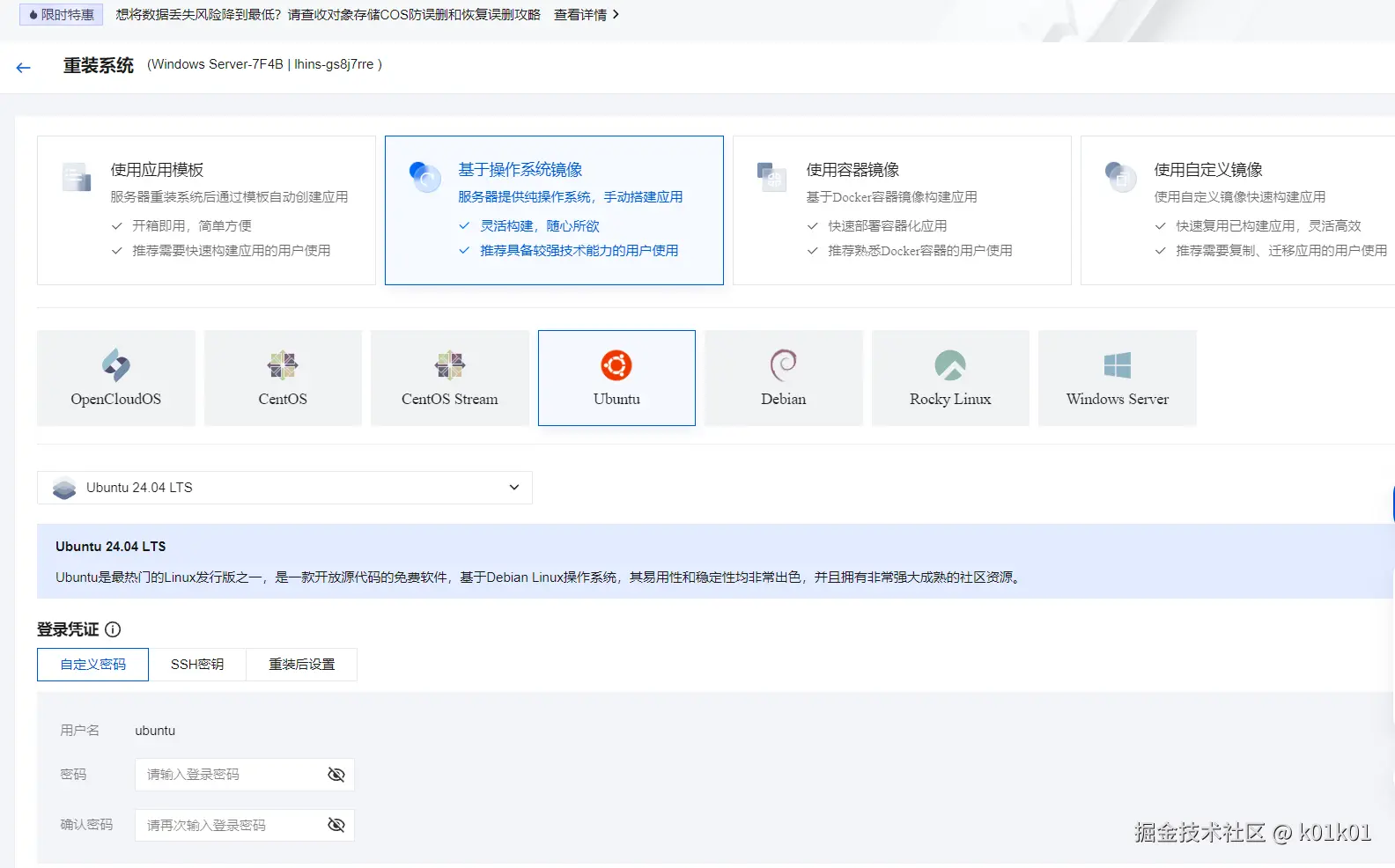Select the Debian tile label

pos(783,399)
